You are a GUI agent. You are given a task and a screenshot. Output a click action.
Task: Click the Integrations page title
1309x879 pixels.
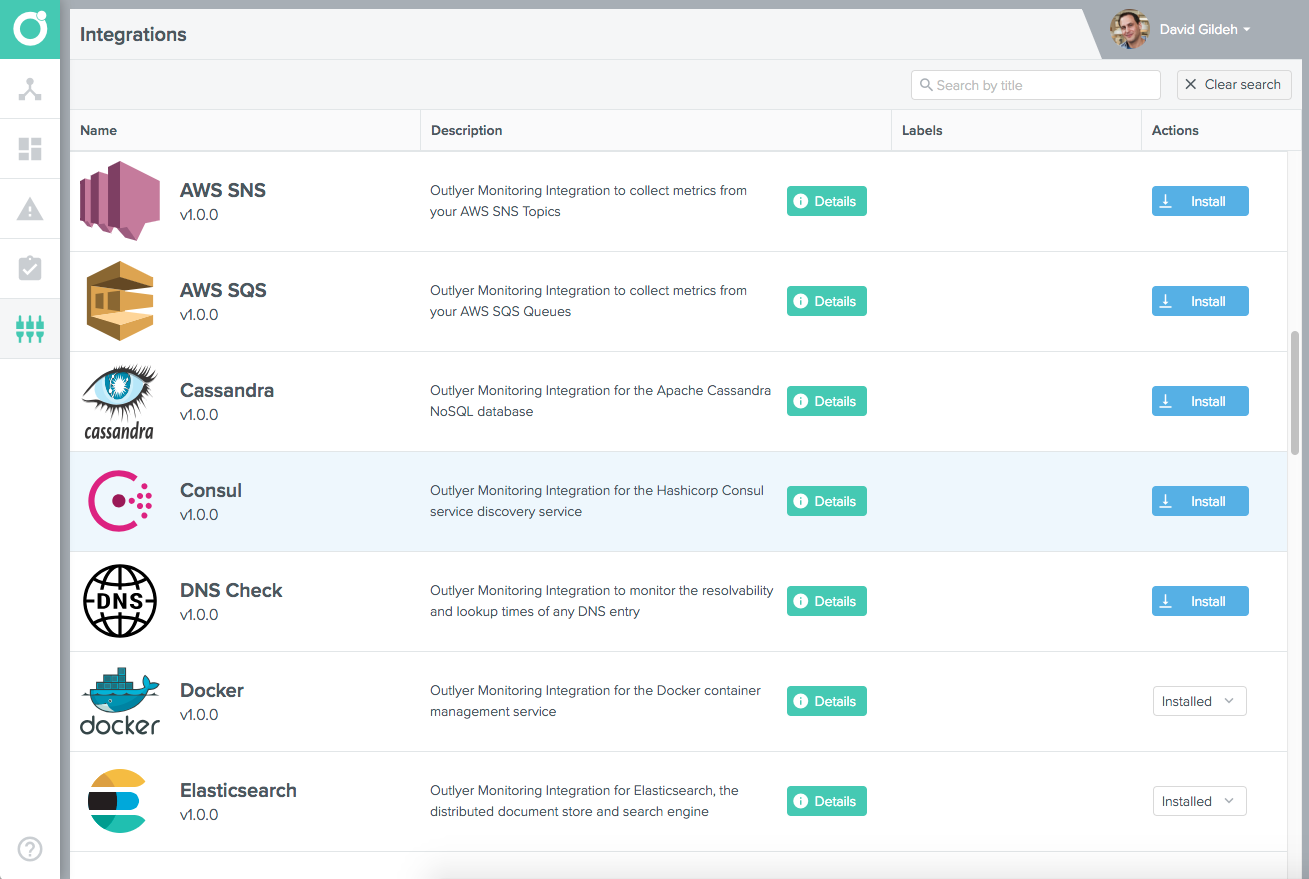133,34
